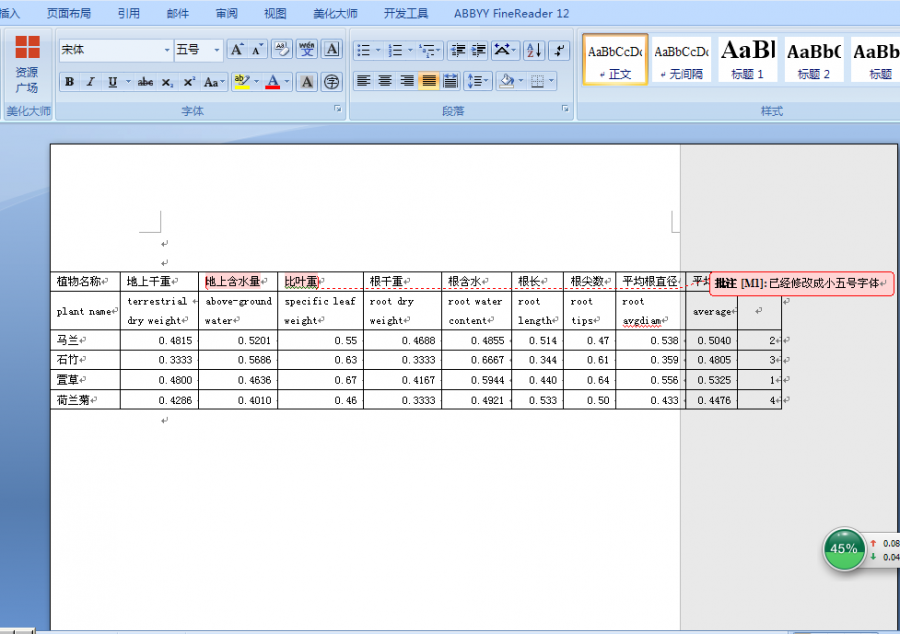Screen dimensions: 900x634
Task: Open the 视图 ribbon tab
Action: click(275, 13)
